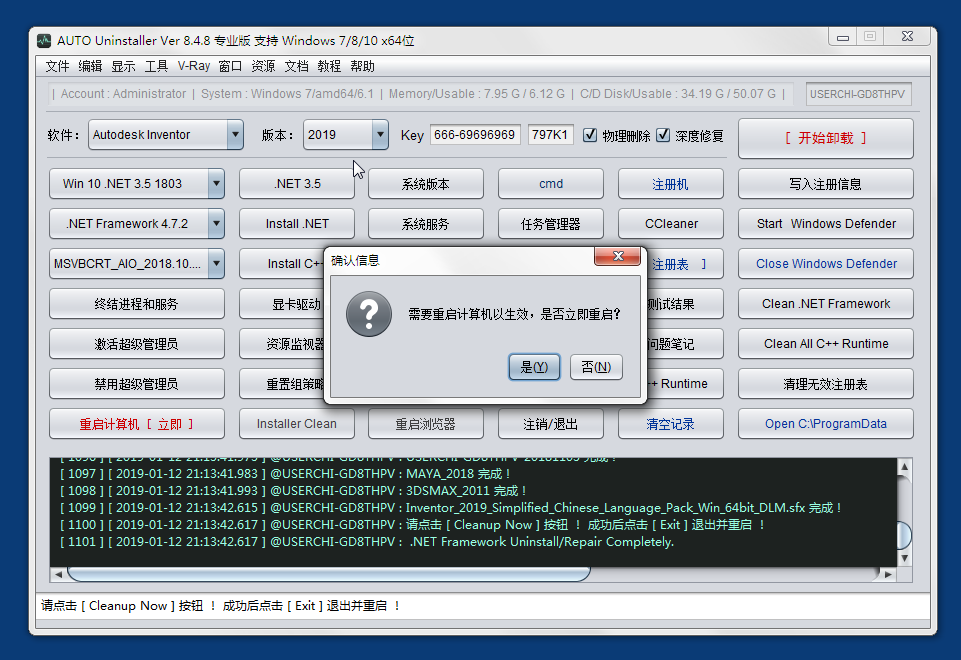Click the USERCHI-GD8THPV computer name field
This screenshot has height=660, width=961.
click(858, 94)
